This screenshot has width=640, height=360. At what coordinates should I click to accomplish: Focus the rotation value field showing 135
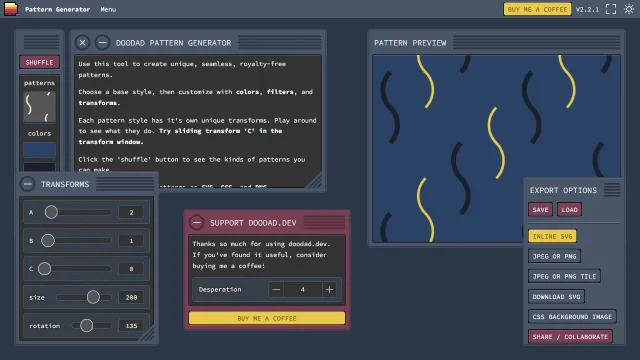(x=131, y=326)
